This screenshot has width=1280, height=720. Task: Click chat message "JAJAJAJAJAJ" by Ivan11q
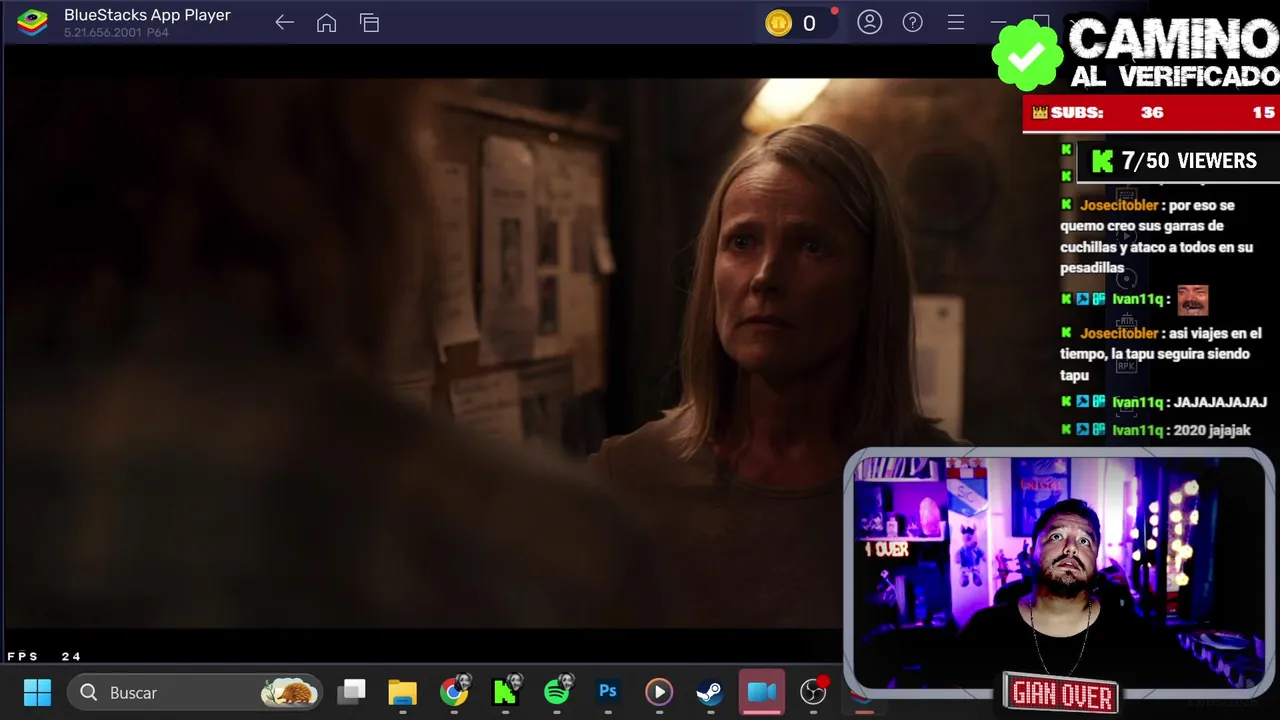[1163, 402]
